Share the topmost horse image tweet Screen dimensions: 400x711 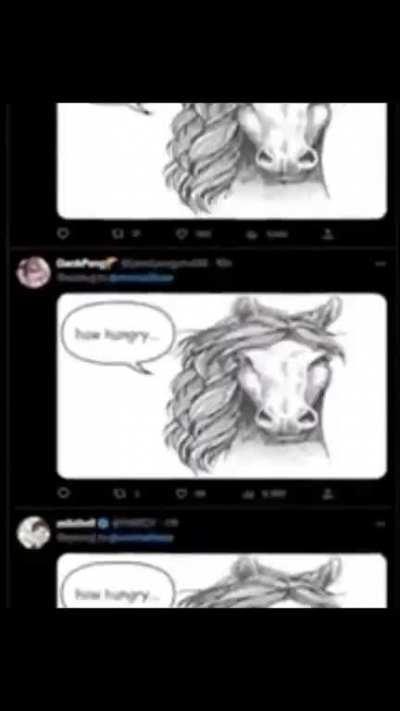[328, 234]
